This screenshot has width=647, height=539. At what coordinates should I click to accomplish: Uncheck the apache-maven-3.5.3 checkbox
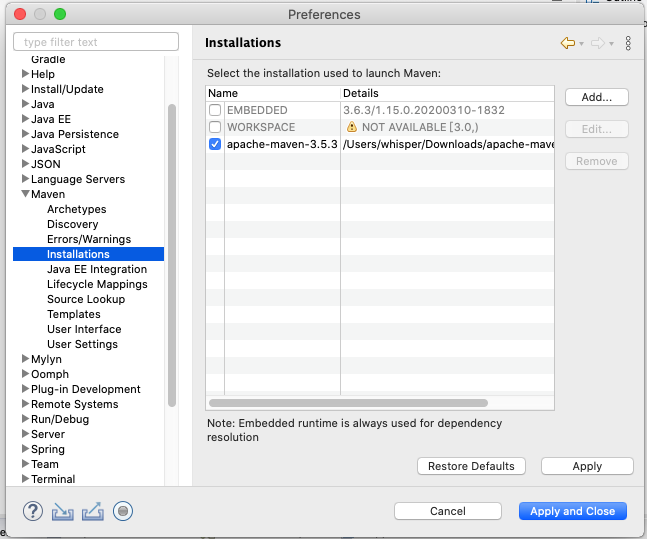click(215, 144)
